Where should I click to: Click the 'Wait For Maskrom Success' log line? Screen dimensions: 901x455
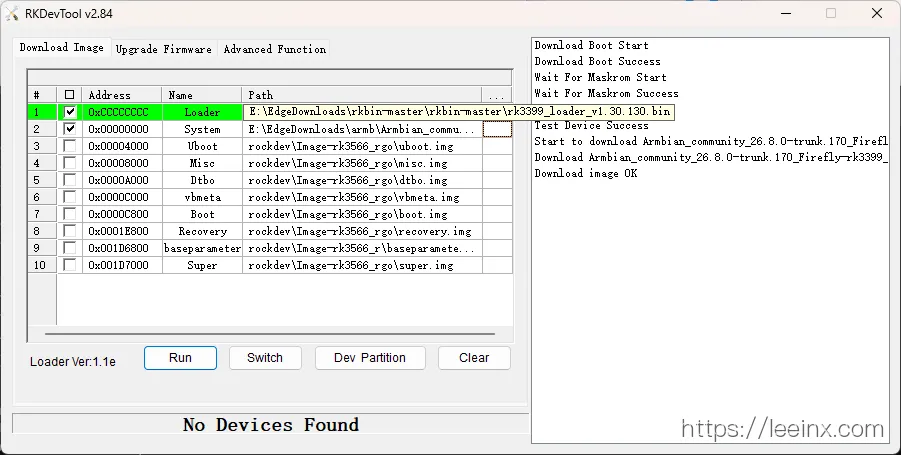click(x=606, y=93)
